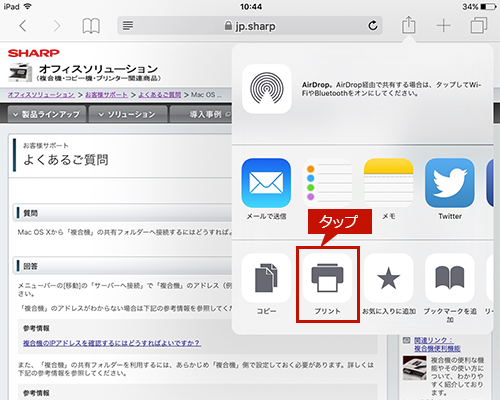This screenshot has width=500, height=400.
Task: Tap jp.sharp address field
Action: pos(250,26)
